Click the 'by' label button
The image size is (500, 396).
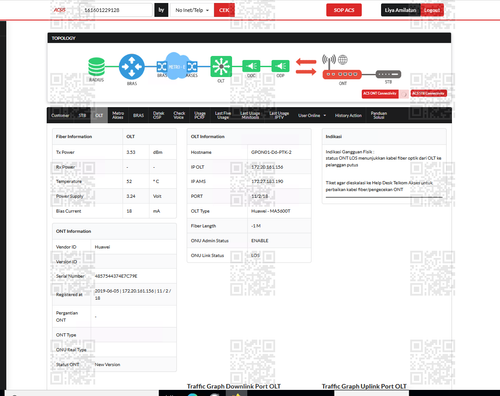(x=161, y=10)
